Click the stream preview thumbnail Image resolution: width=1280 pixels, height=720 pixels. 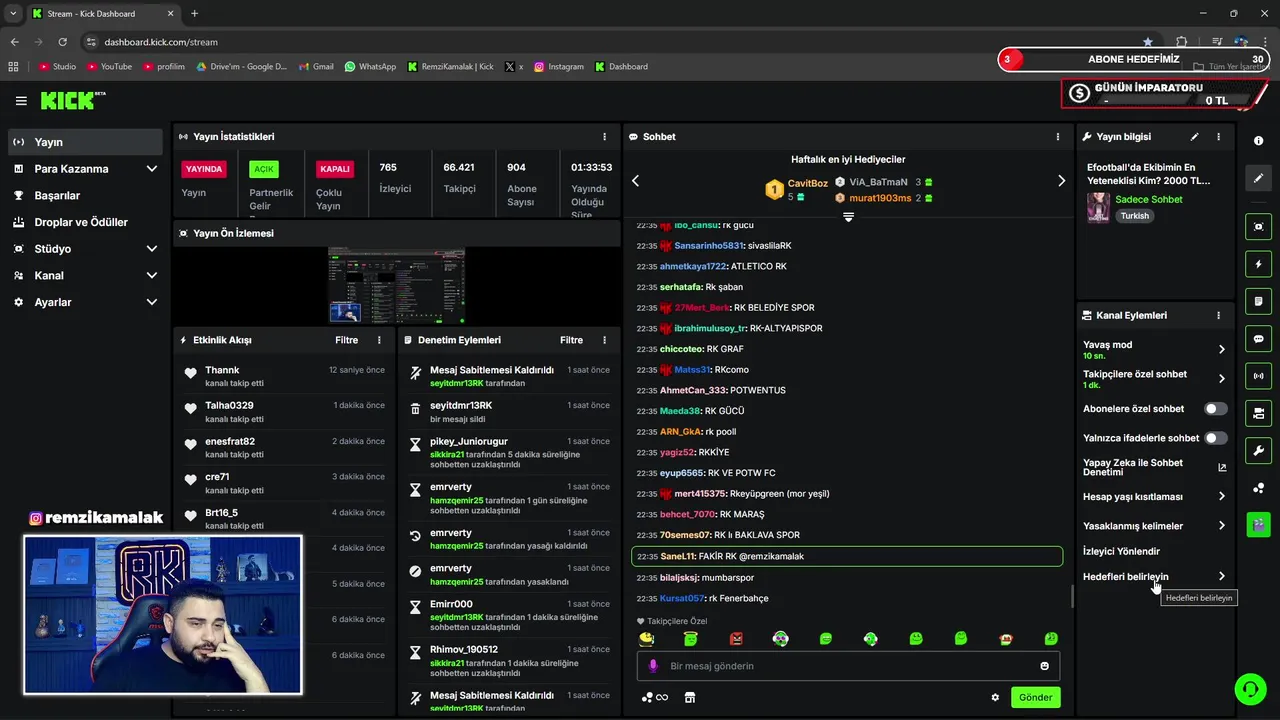[x=396, y=286]
